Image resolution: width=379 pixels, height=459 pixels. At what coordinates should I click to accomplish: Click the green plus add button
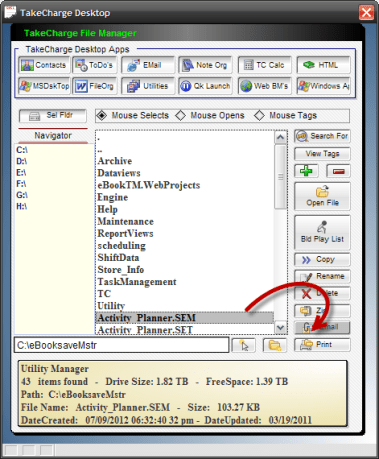point(306,171)
